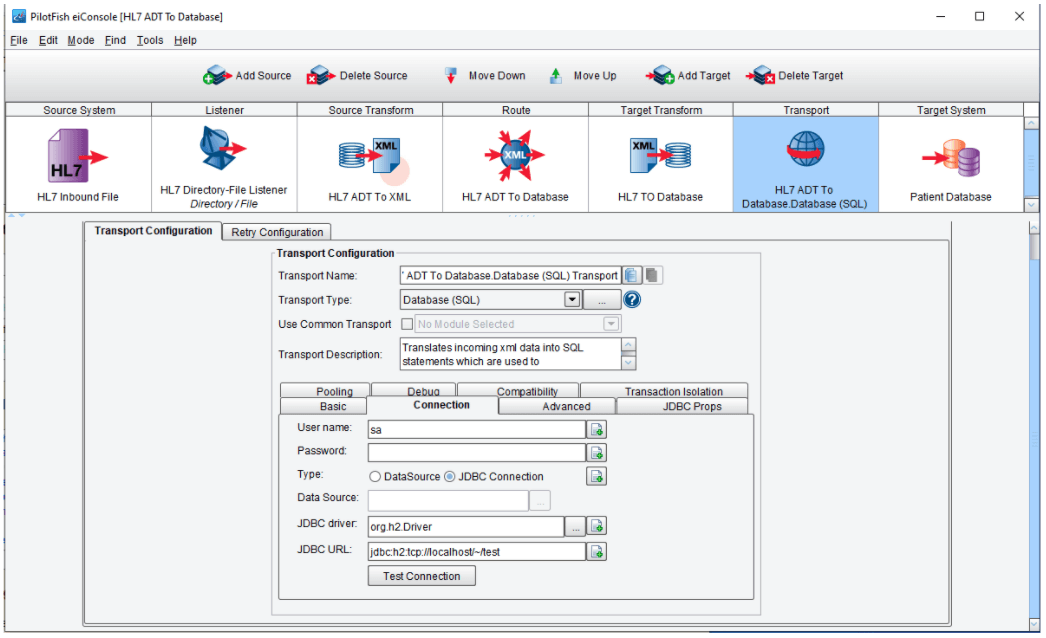Switch to the Pooling tab
This screenshot has height=638, width=1046.
pyautogui.click(x=325, y=390)
